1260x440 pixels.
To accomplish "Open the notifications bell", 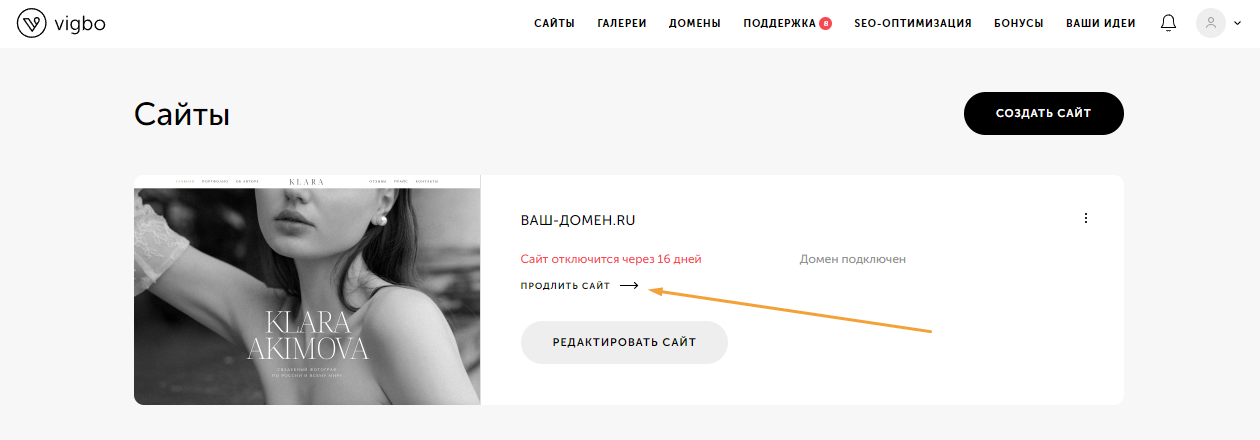I will point(1168,23).
